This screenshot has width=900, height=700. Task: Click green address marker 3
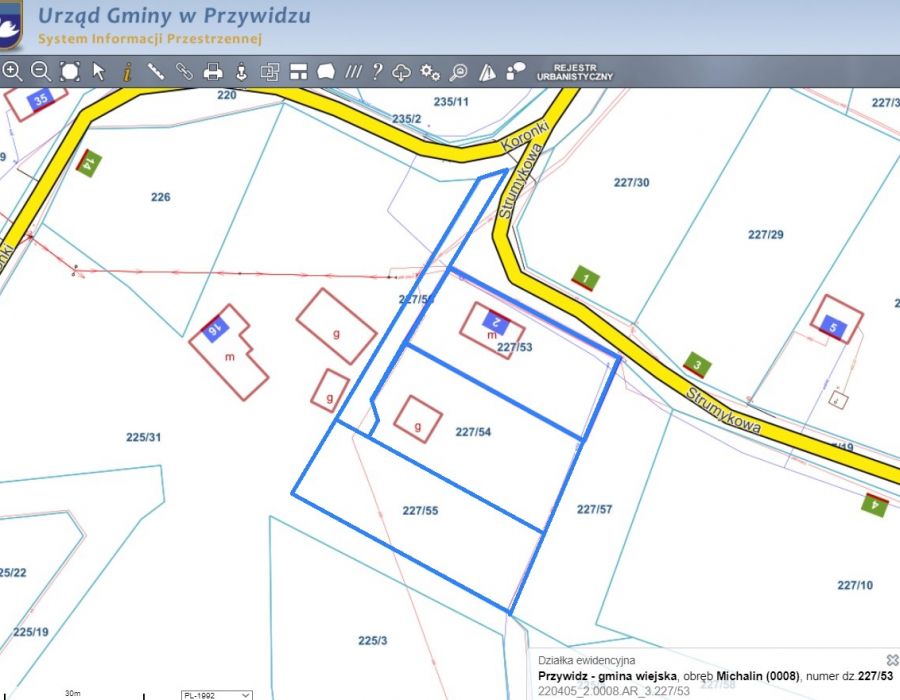[697, 364]
